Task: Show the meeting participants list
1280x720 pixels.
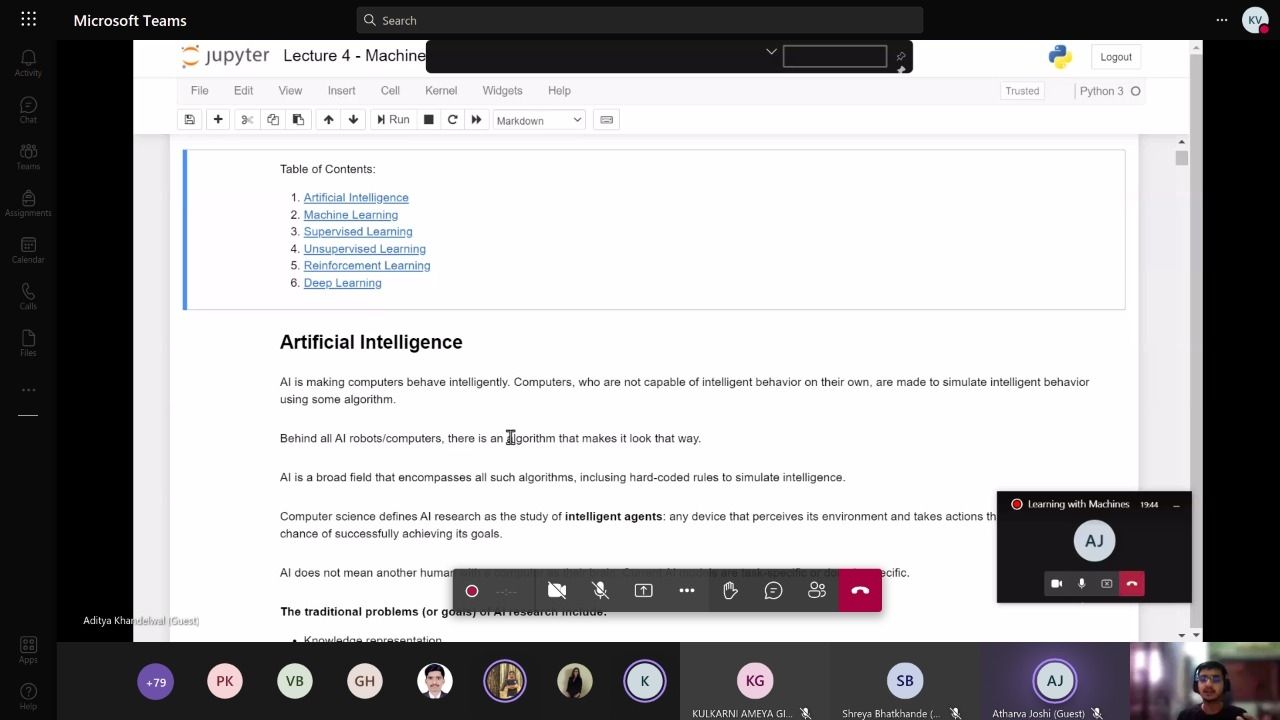Action: (817, 591)
